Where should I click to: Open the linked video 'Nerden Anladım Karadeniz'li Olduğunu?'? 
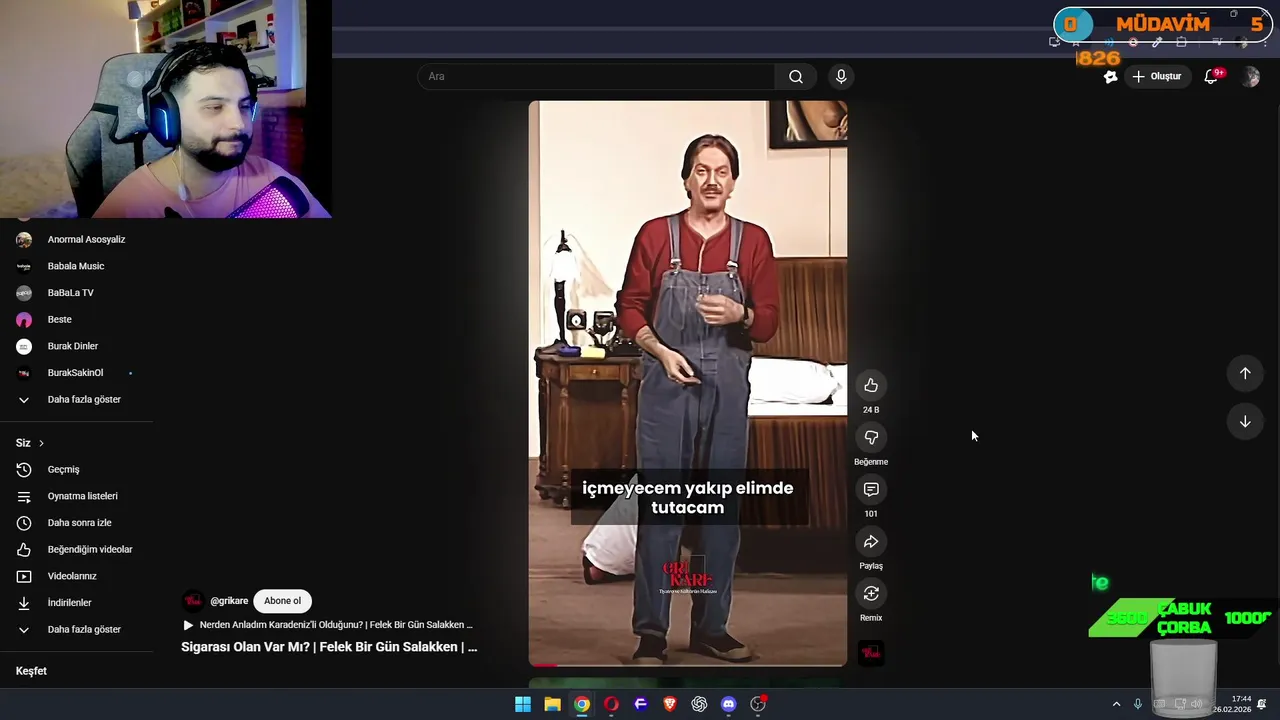[x=327, y=625]
